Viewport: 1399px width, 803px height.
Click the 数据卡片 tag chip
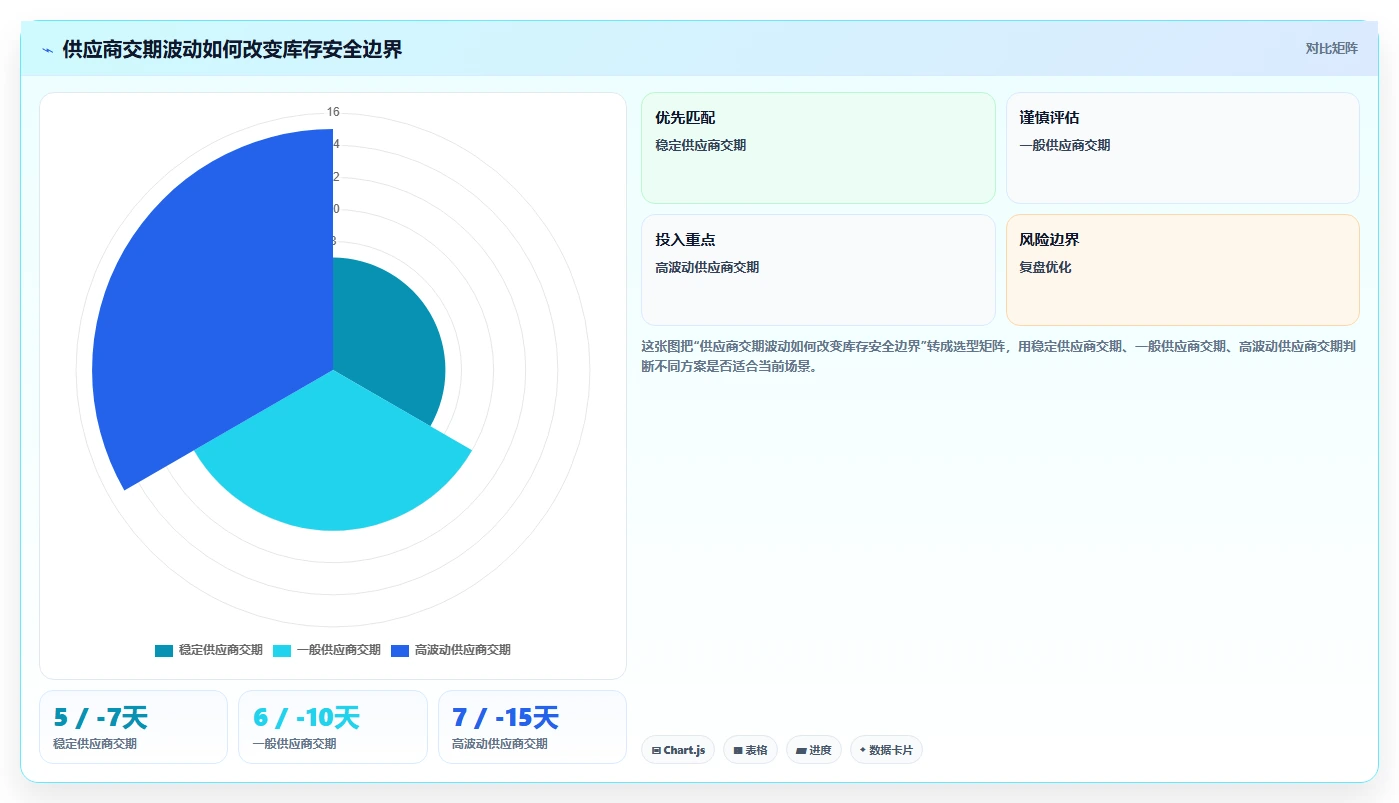point(886,750)
